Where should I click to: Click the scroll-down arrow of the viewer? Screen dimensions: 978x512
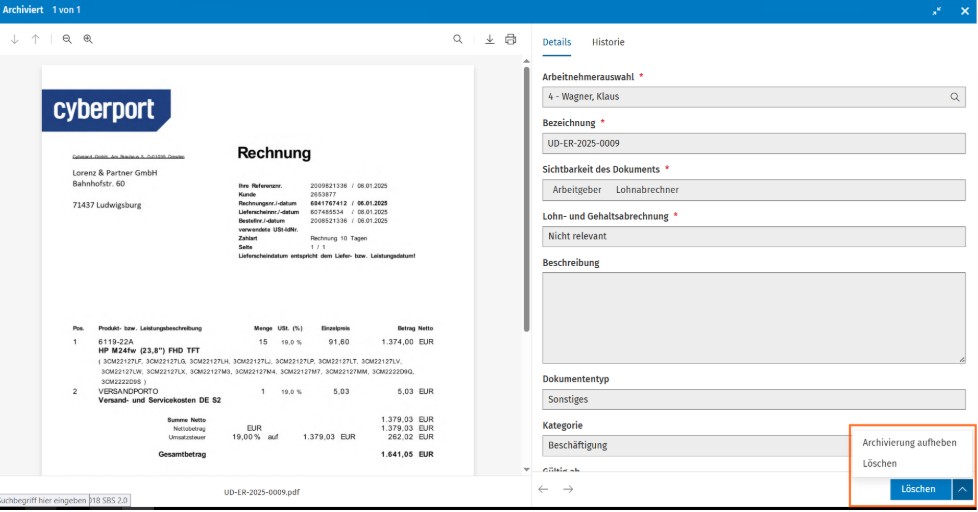coord(526,470)
